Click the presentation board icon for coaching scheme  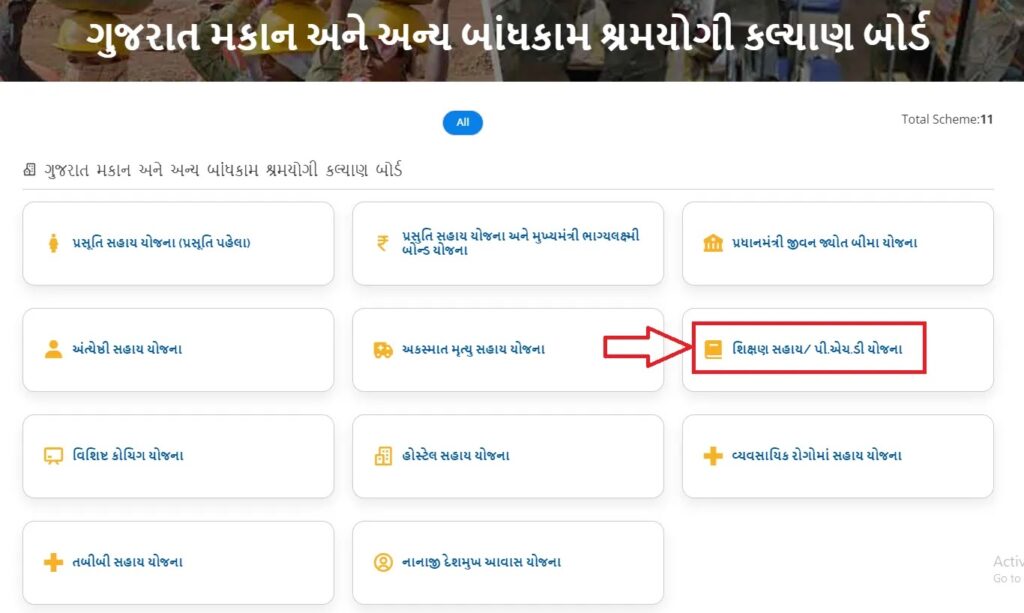tap(54, 456)
